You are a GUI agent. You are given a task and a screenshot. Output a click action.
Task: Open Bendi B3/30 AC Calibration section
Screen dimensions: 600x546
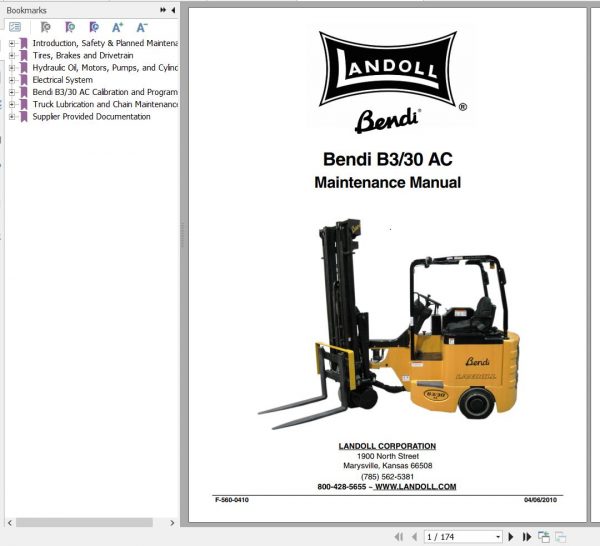pyautogui.click(x=105, y=92)
